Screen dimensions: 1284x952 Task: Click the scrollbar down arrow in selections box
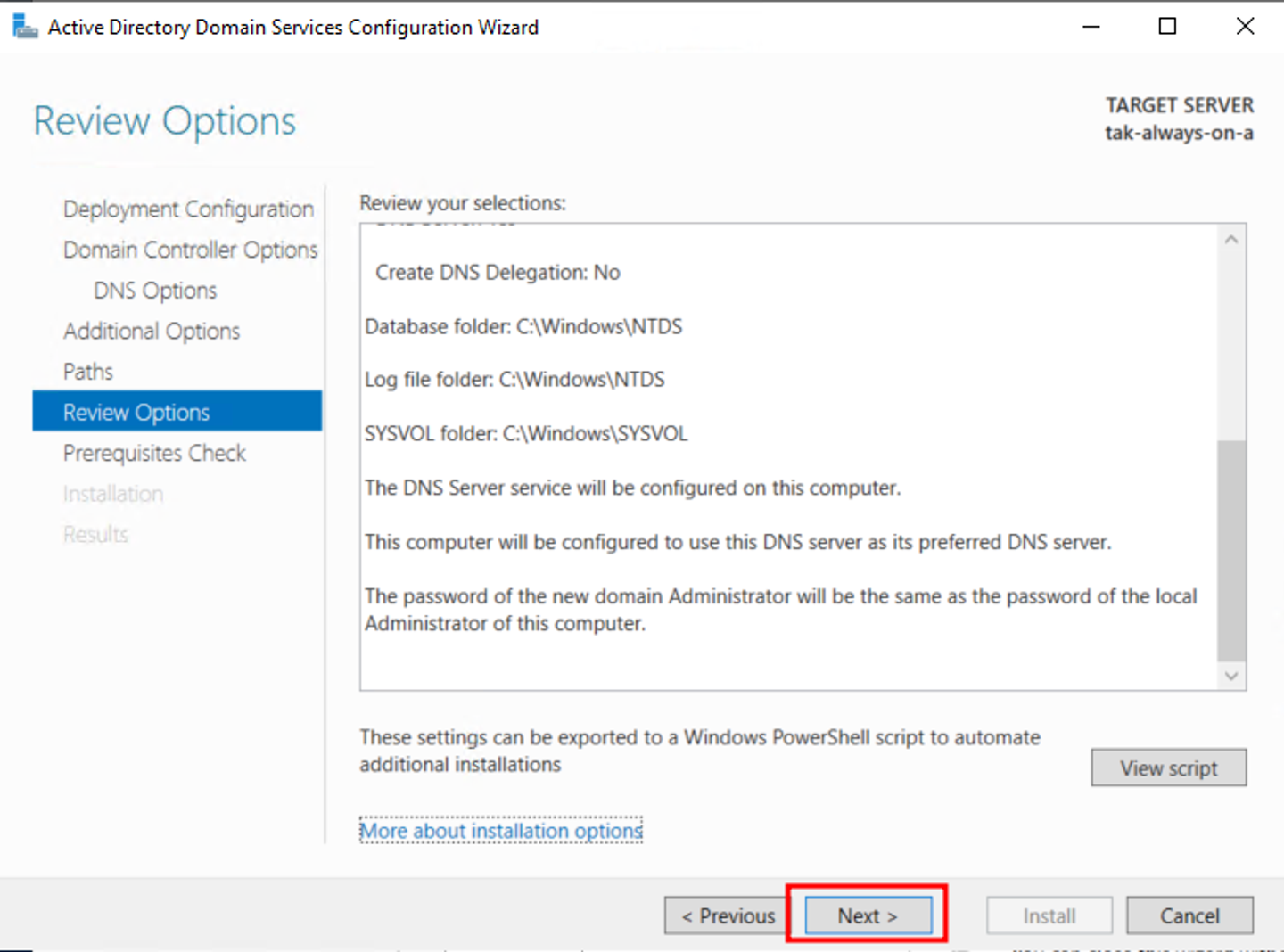click(x=1231, y=676)
